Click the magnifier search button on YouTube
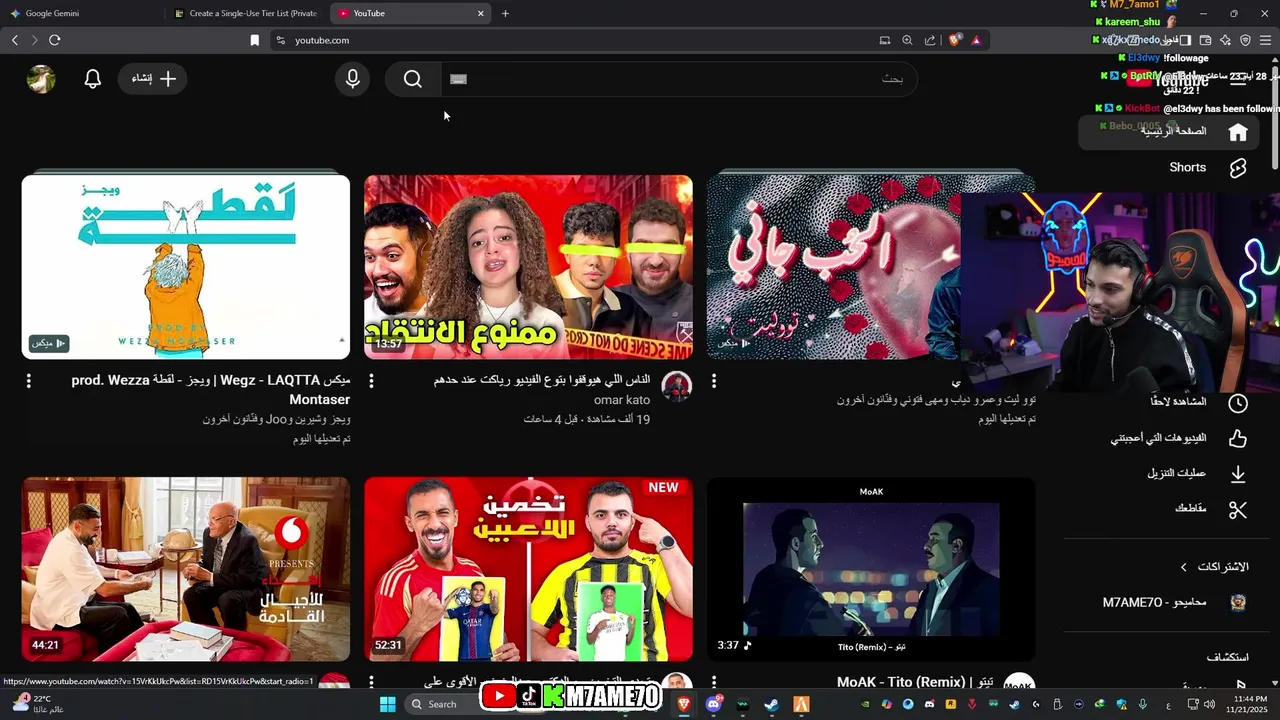The height and width of the screenshot is (720, 1280). point(413,79)
